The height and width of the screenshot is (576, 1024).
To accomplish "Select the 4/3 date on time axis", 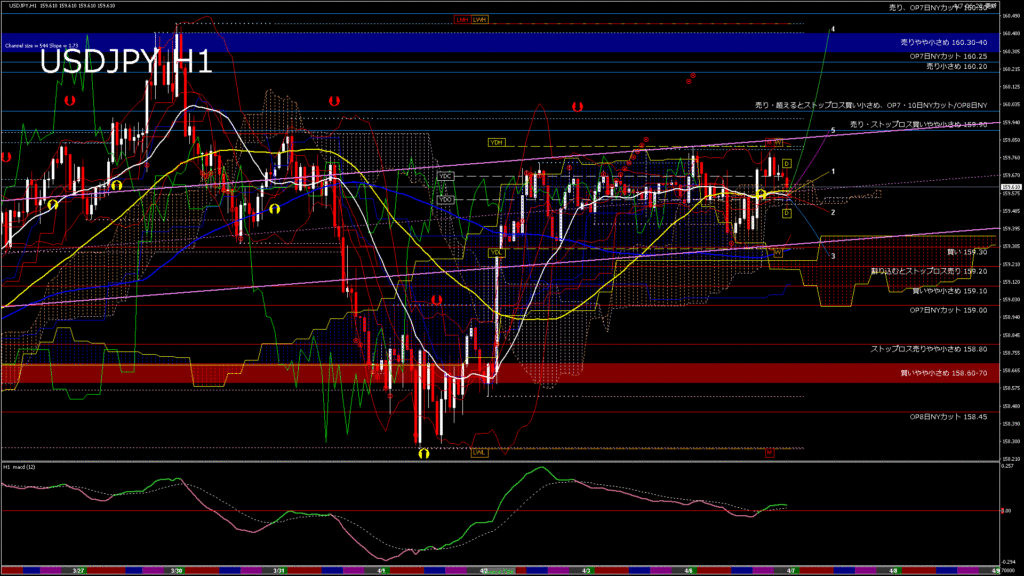I will click(587, 570).
